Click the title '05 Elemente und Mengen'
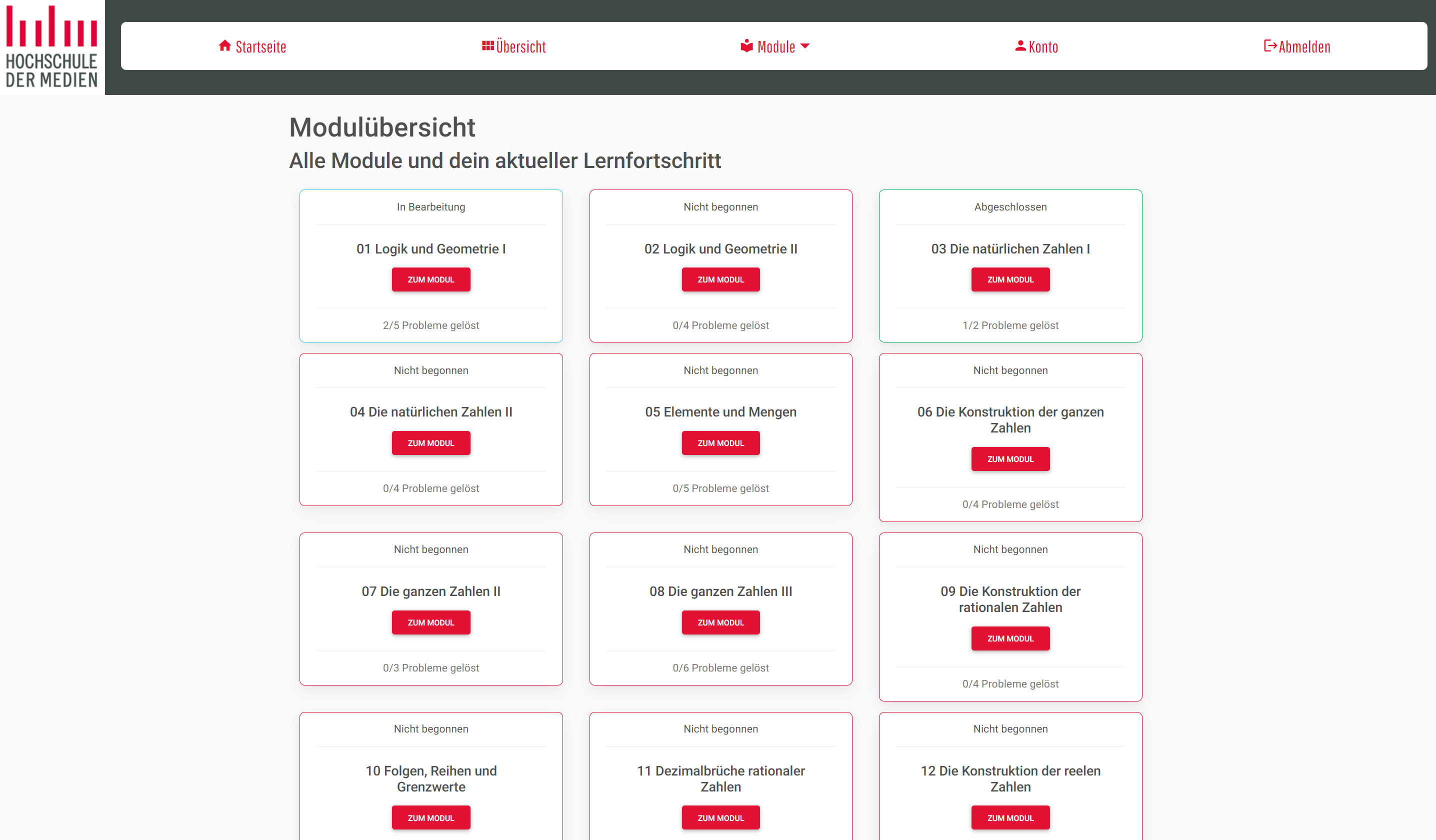This screenshot has width=1436, height=840. [x=721, y=412]
